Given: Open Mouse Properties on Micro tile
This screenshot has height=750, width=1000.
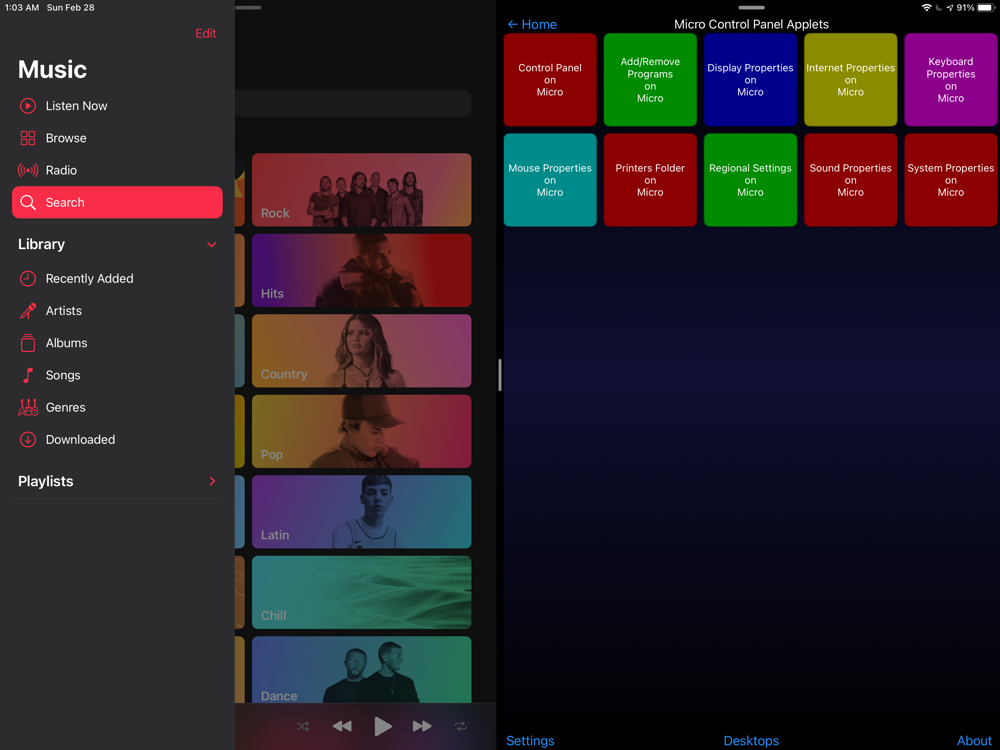Looking at the screenshot, I should [x=550, y=180].
